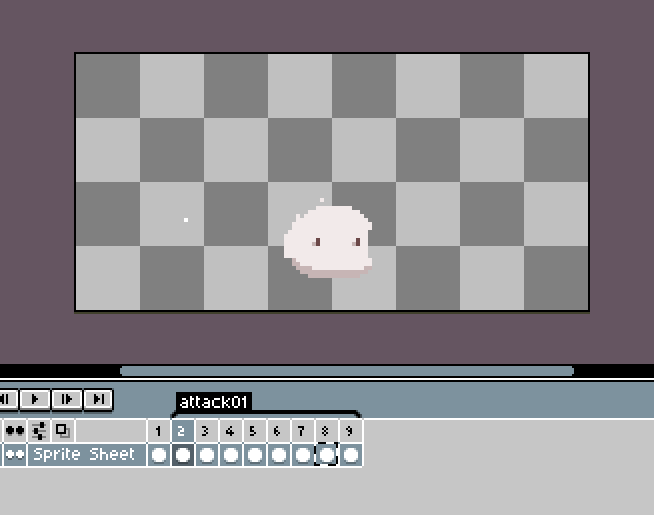Click the horizontal canvas scrollbar
Image resolution: width=654 pixels, height=515 pixels.
point(346,370)
